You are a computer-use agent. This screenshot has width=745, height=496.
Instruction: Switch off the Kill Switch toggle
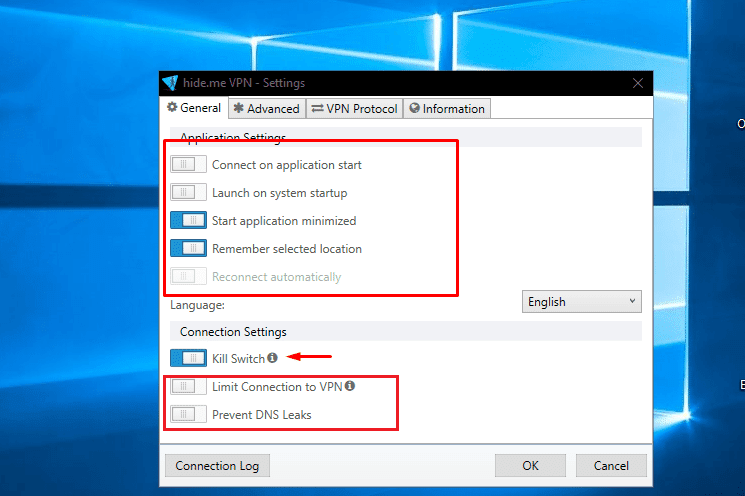point(188,358)
